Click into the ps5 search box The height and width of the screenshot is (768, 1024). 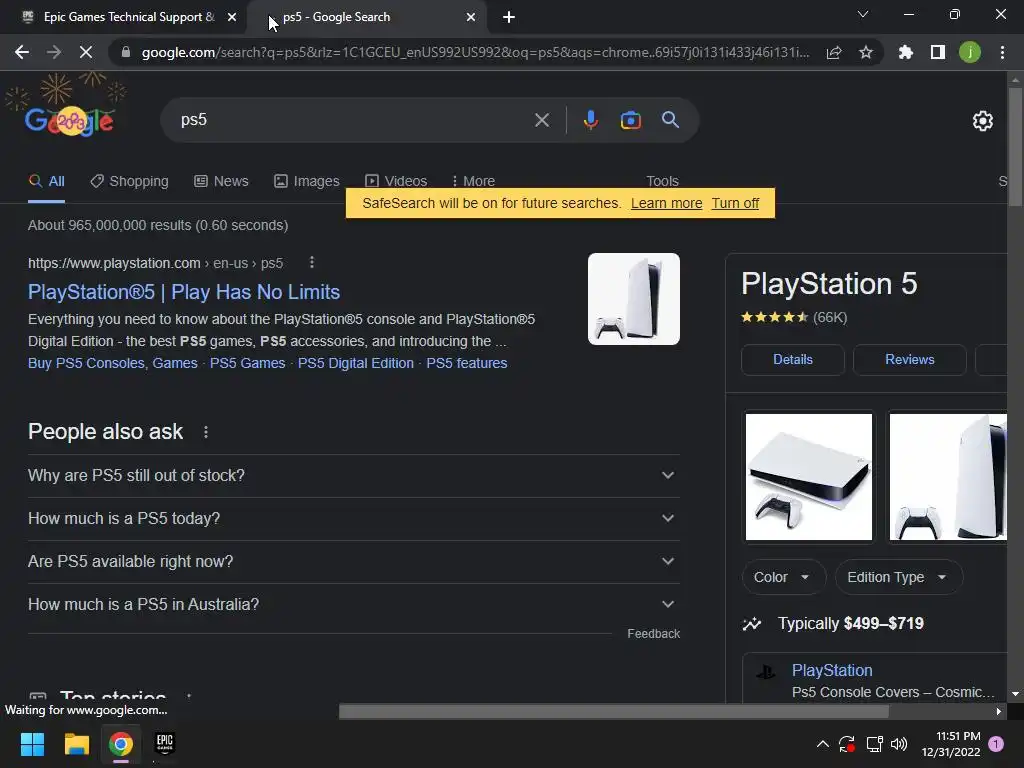point(353,120)
